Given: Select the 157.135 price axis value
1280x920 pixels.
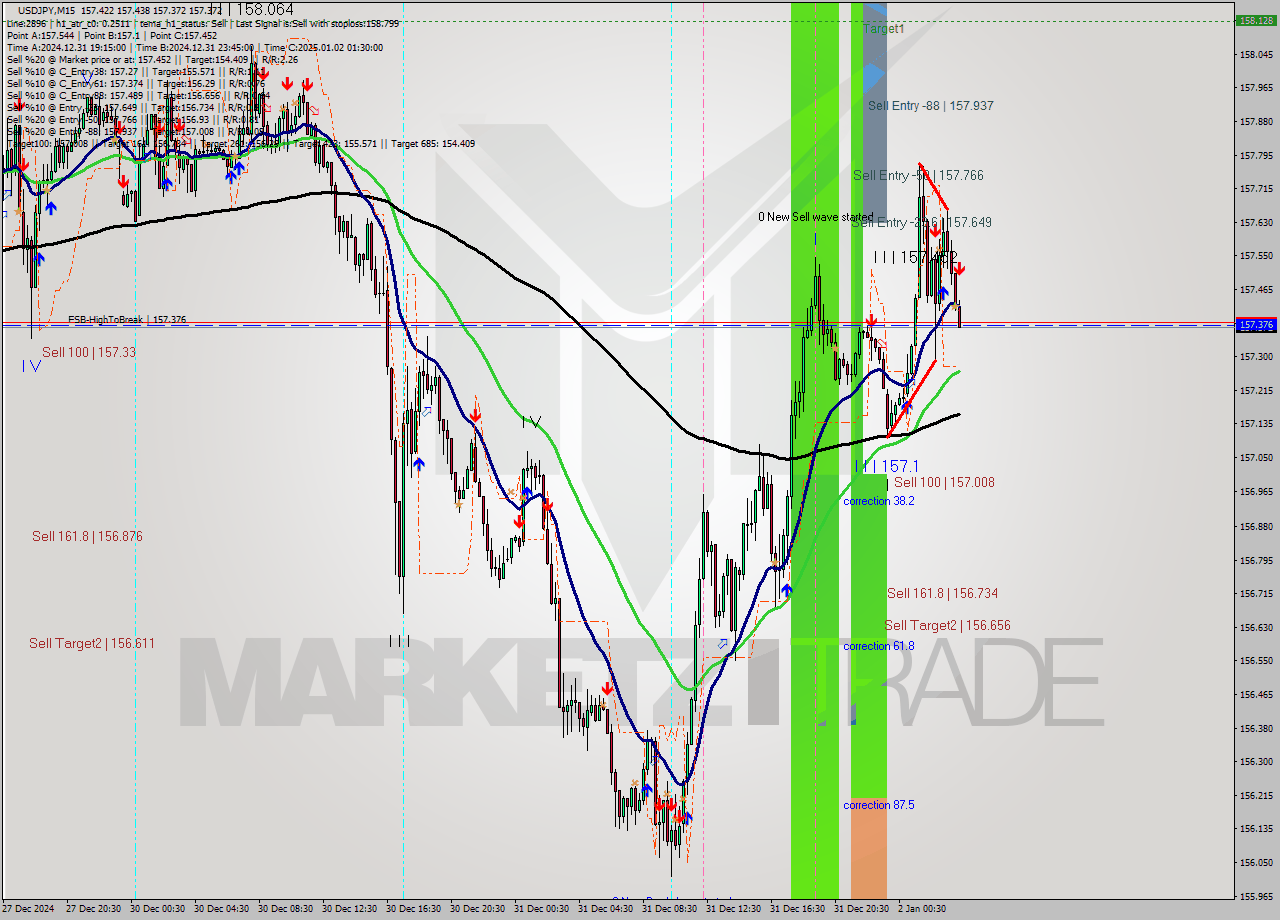Looking at the screenshot, I should pos(1255,424).
